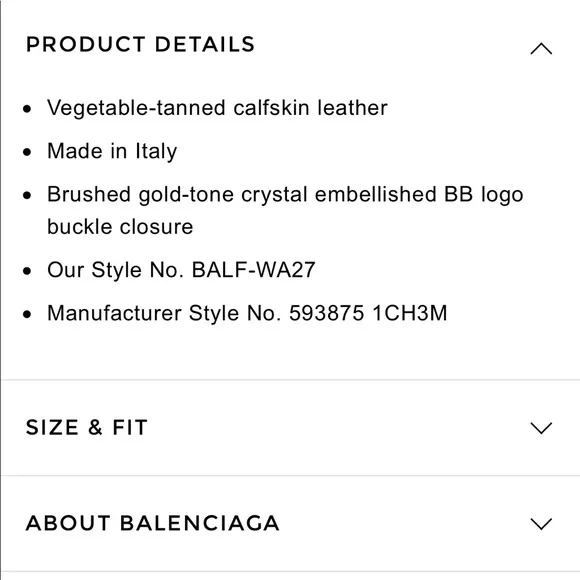Select the style number BALF-WA27

[253, 270]
